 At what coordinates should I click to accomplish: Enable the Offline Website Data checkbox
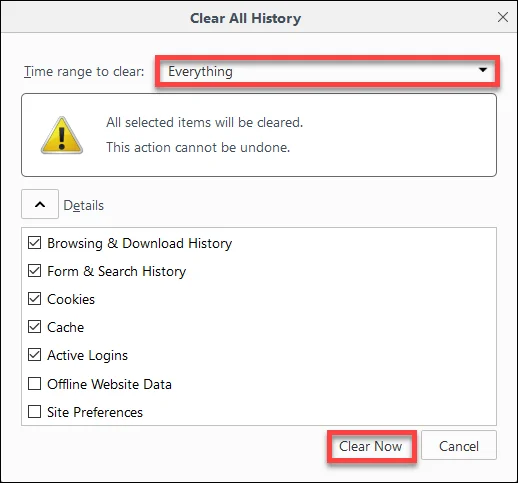coord(35,384)
